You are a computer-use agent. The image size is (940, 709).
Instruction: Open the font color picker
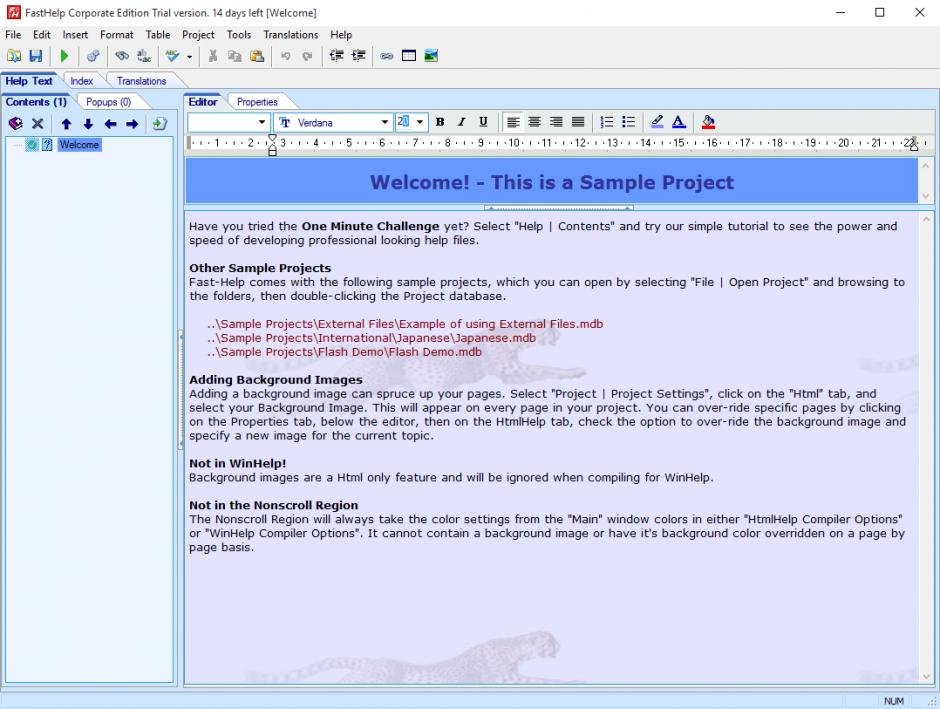[679, 122]
